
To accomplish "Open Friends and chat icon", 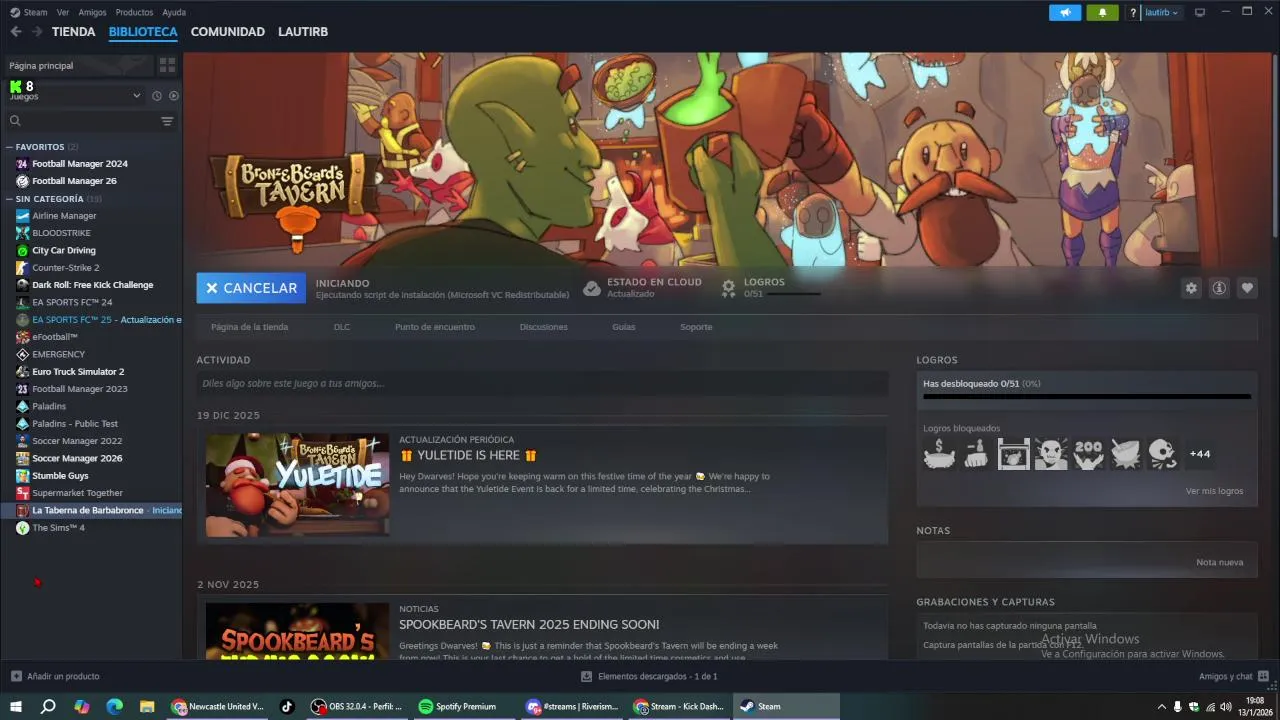I will pyautogui.click(x=1263, y=676).
